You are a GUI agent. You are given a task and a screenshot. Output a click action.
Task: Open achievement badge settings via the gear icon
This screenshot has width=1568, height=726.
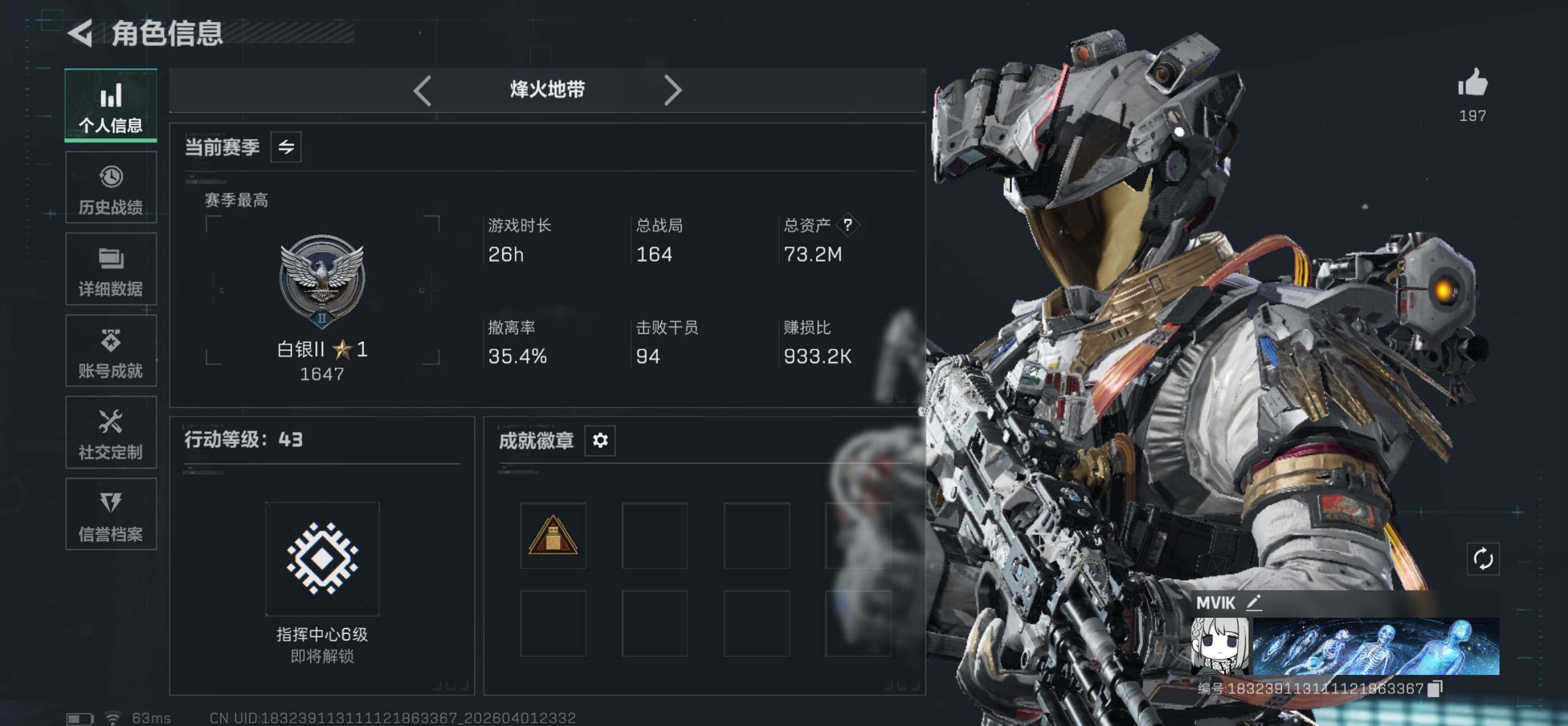600,440
